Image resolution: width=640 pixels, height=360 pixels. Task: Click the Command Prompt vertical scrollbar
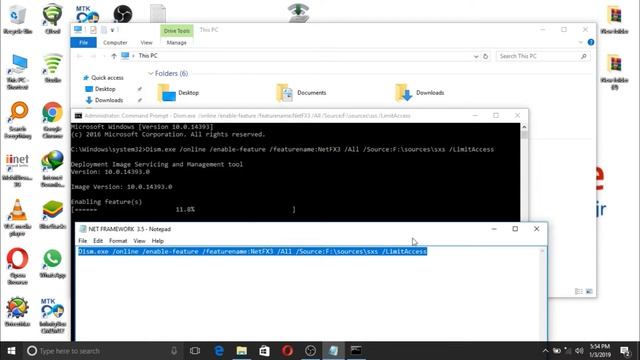pos(524,173)
